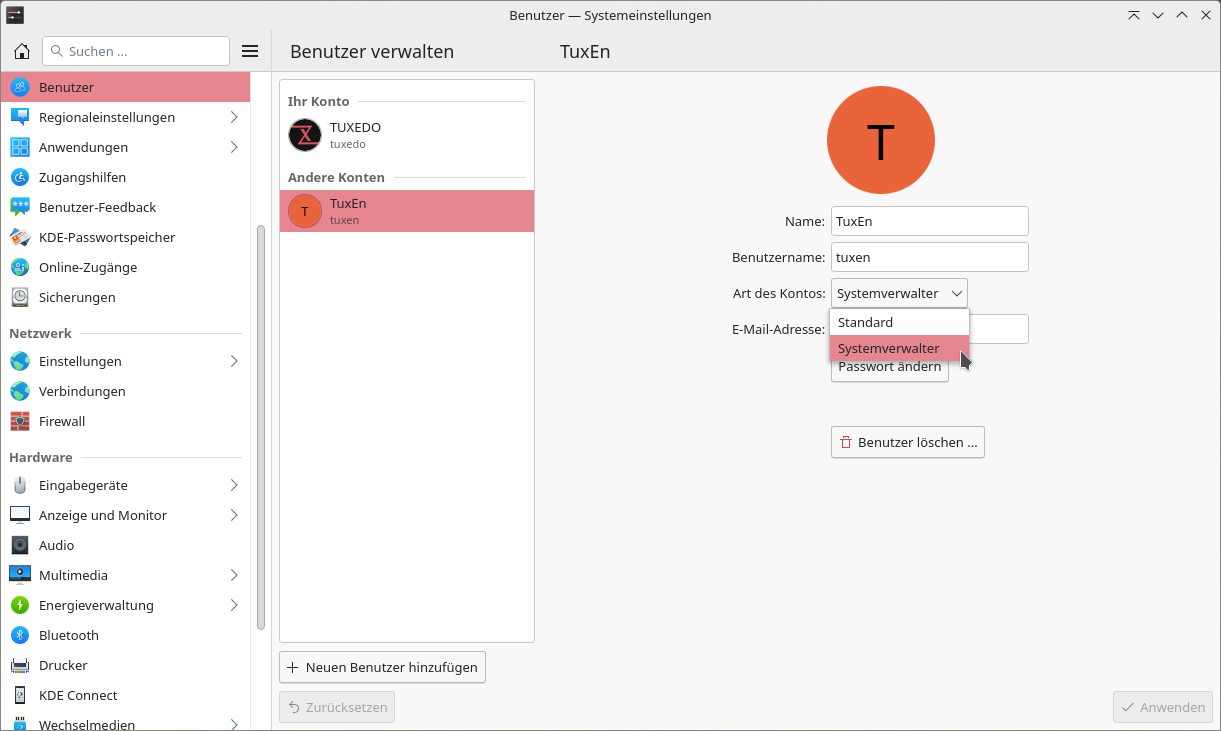The width and height of the screenshot is (1221, 731).
Task: Select TuxEn row under Andere Konten
Action: [407, 211]
